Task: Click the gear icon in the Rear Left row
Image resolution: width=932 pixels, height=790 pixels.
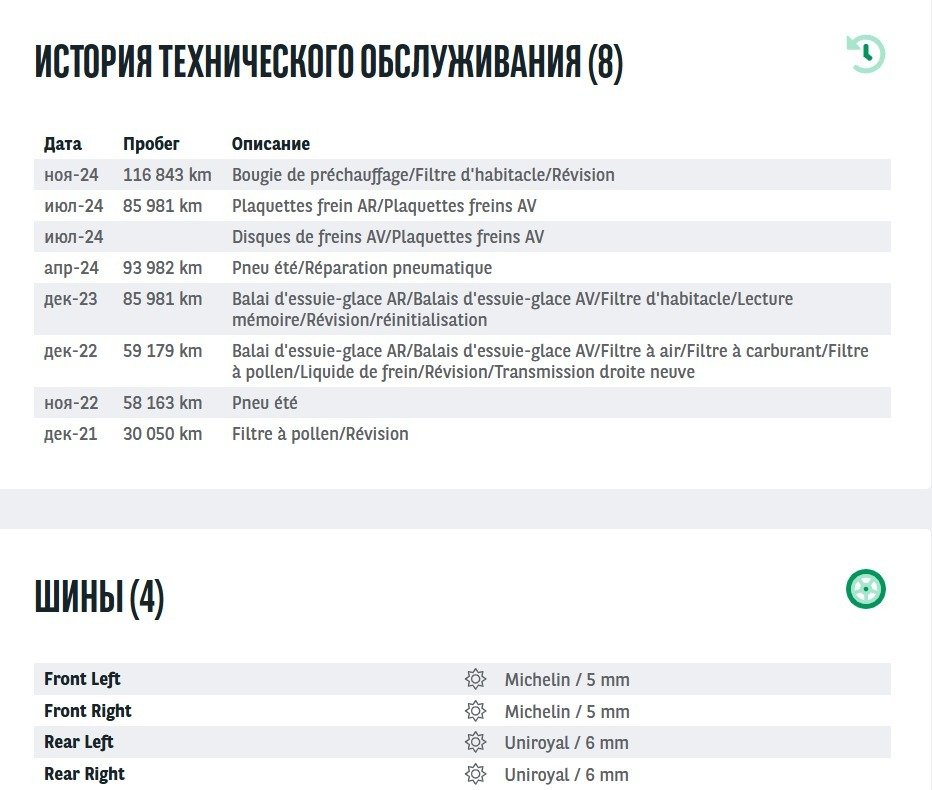Action: (x=475, y=743)
